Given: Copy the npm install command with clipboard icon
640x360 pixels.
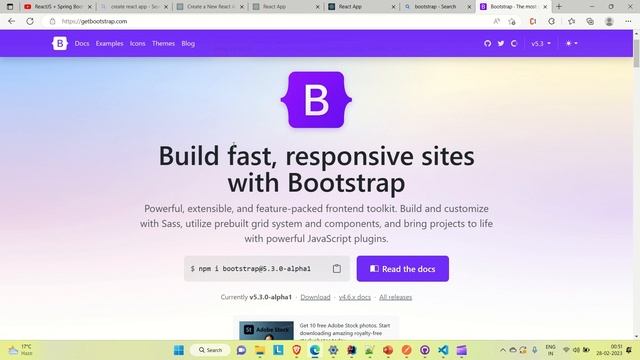Looking at the screenshot, I should tap(337, 269).
